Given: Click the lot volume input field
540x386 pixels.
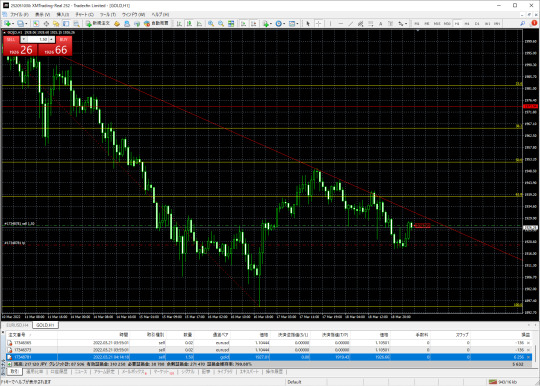Looking at the screenshot, I should [x=38, y=40].
